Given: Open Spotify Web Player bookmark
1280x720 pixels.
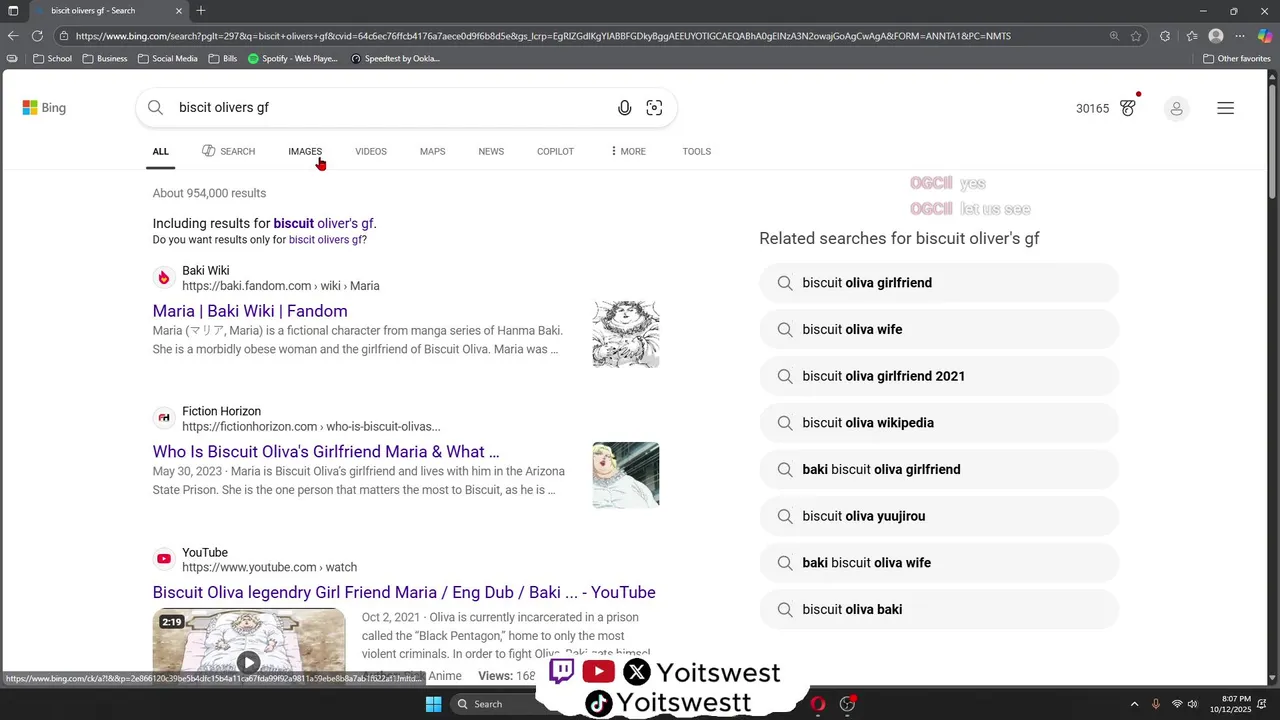Looking at the screenshot, I should pos(293,58).
